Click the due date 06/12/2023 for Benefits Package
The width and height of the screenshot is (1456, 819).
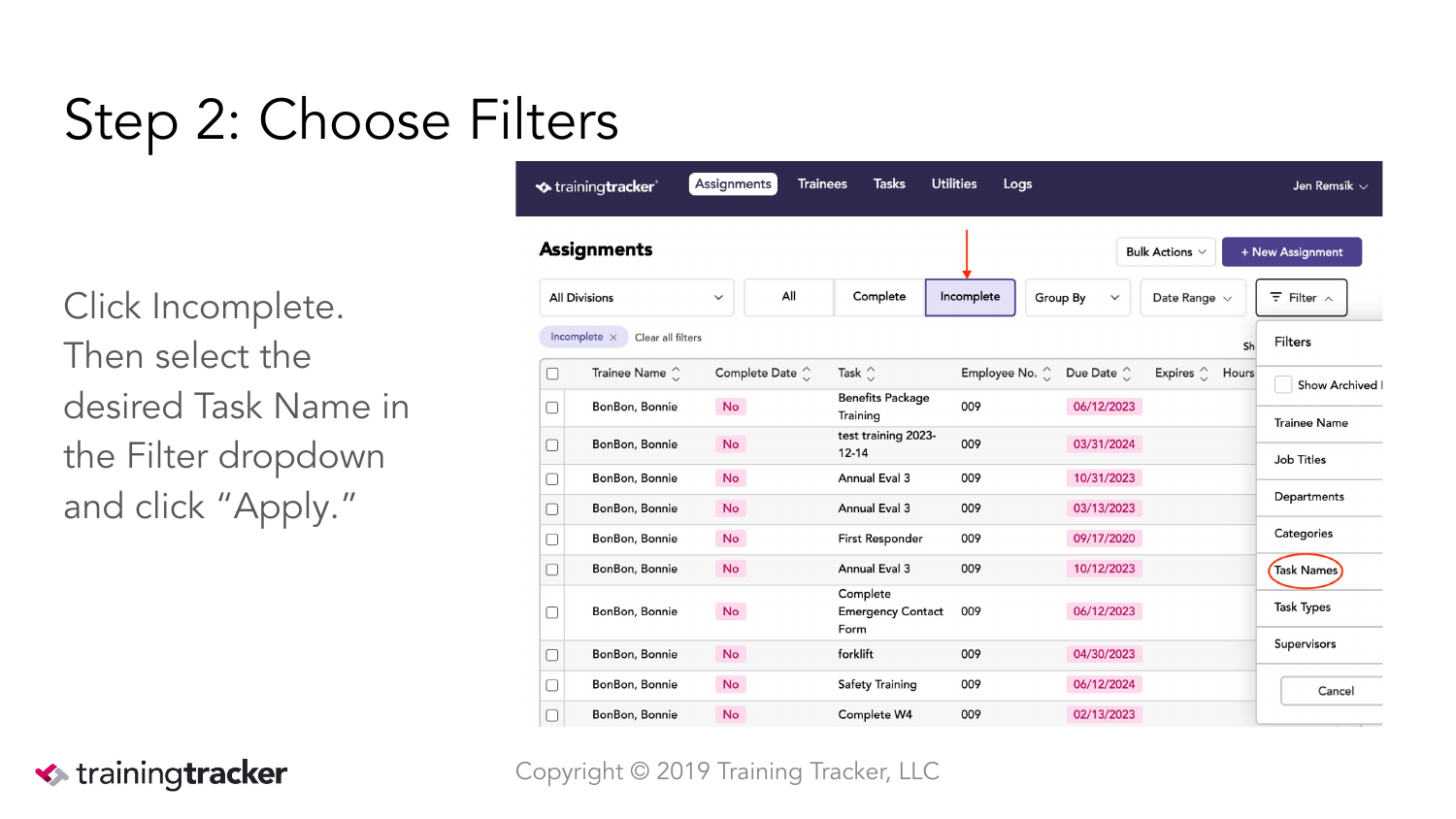pyautogui.click(x=1104, y=408)
